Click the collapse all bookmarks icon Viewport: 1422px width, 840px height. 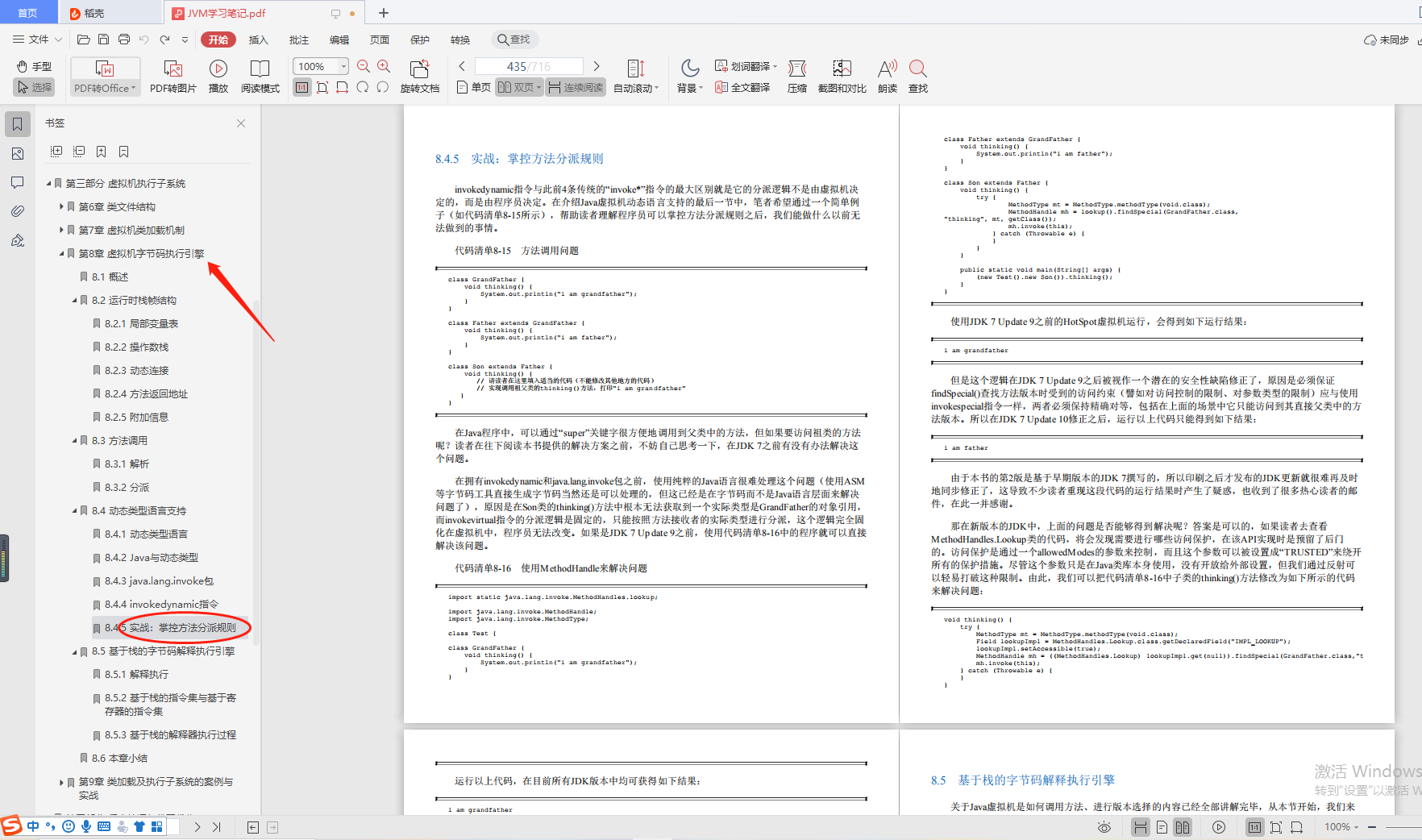click(x=79, y=152)
